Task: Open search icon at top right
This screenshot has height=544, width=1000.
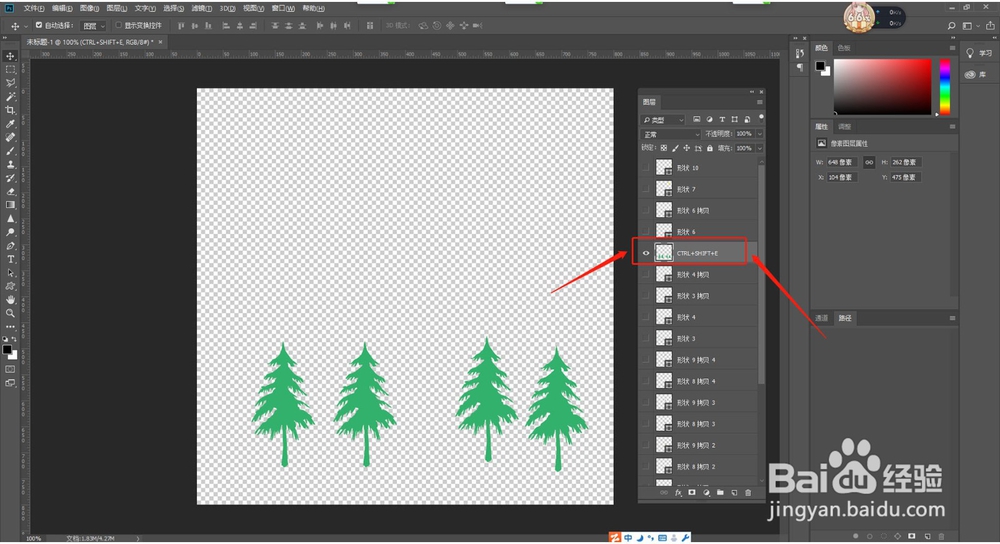Action: tap(951, 26)
